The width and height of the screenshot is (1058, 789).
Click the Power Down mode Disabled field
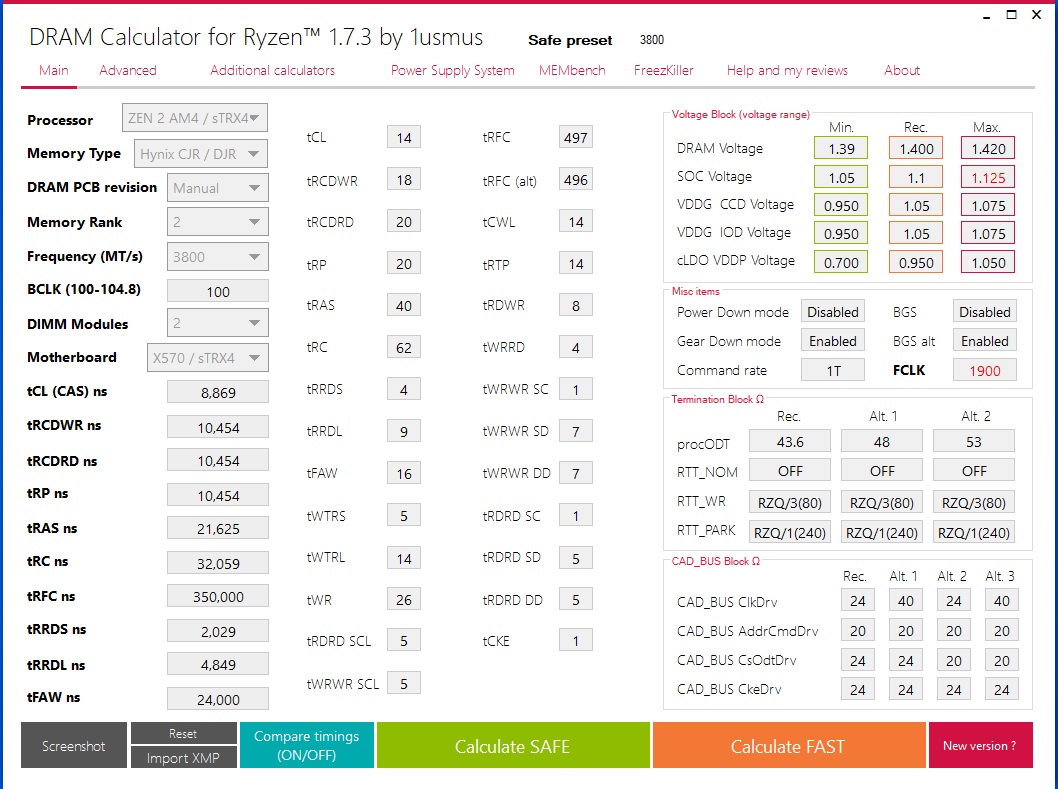coord(833,312)
